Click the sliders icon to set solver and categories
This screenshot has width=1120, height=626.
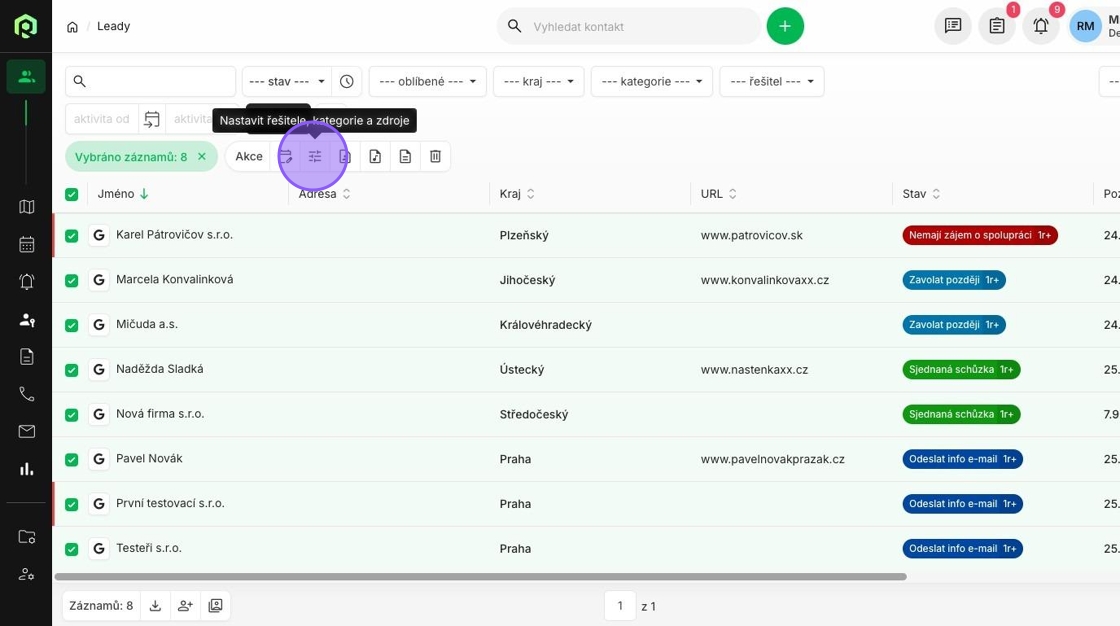pos(314,156)
